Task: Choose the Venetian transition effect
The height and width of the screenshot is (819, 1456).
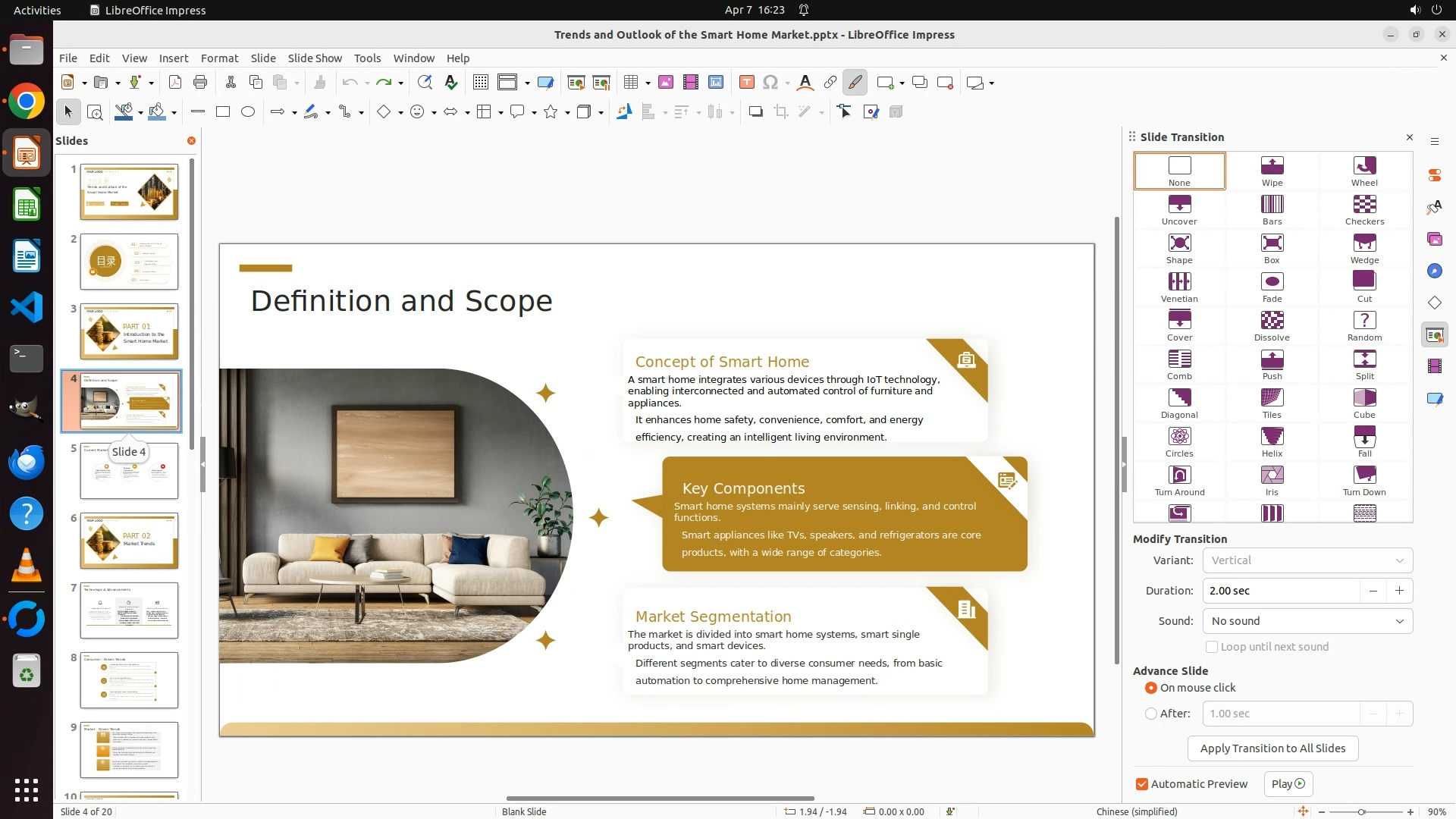Action: [1179, 287]
